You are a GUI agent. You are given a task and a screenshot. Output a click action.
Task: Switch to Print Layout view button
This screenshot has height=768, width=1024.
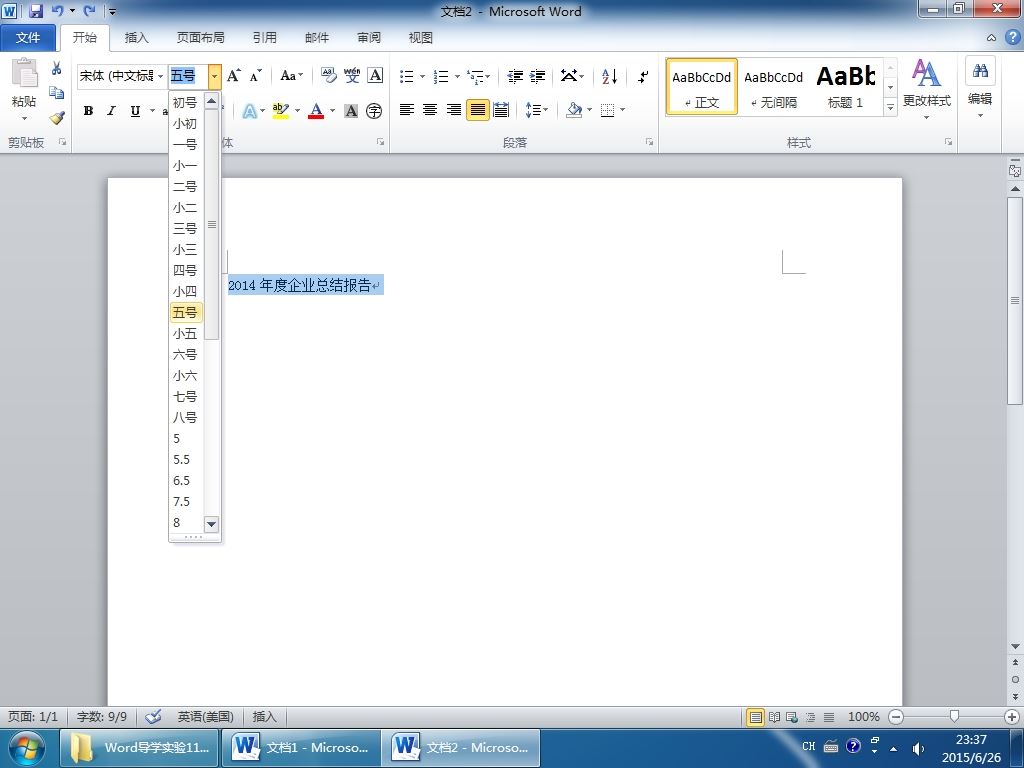(x=756, y=717)
